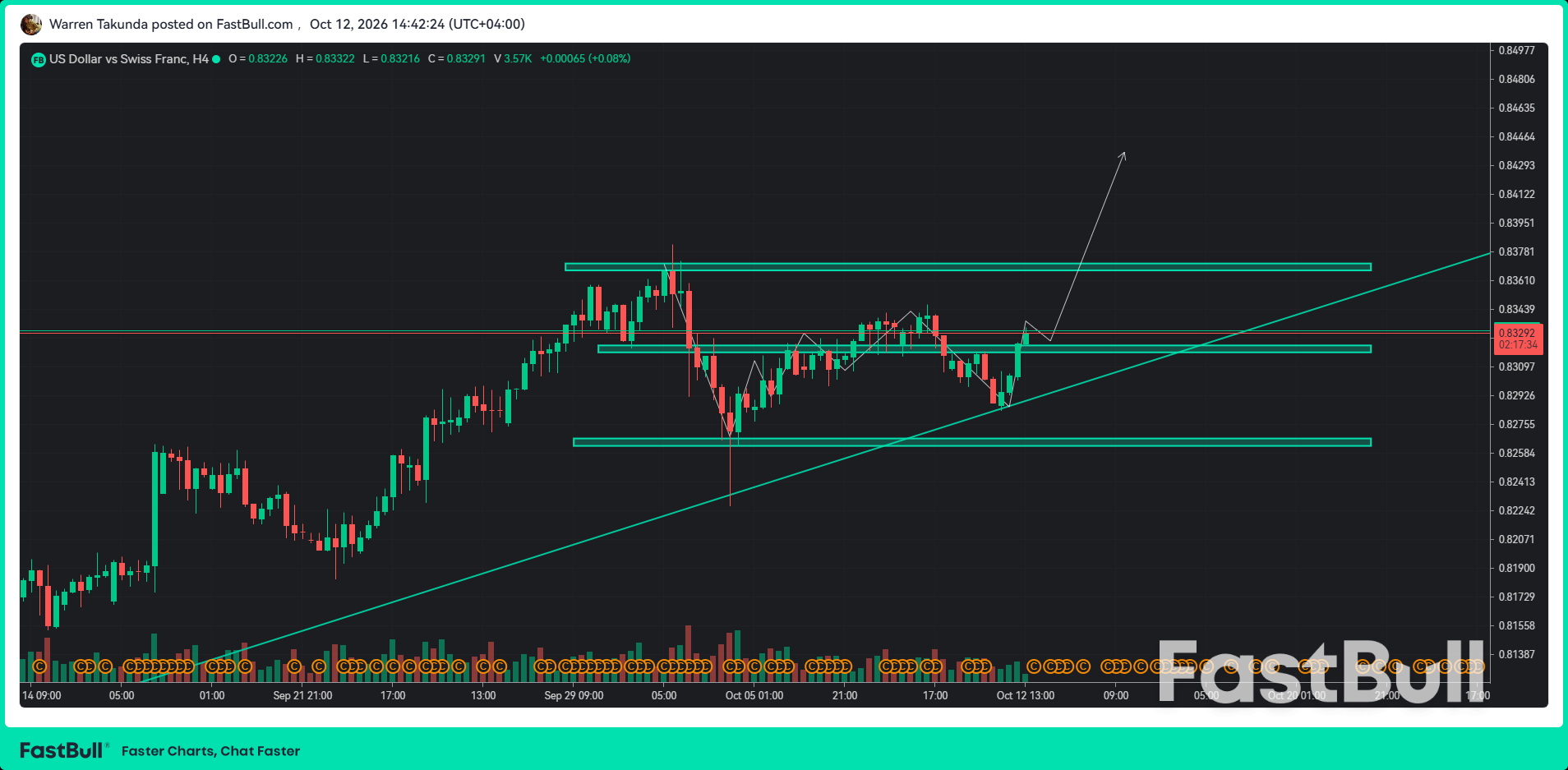Click price axis label 0.83951
Image resolution: width=1568 pixels, height=770 pixels.
tap(1516, 223)
